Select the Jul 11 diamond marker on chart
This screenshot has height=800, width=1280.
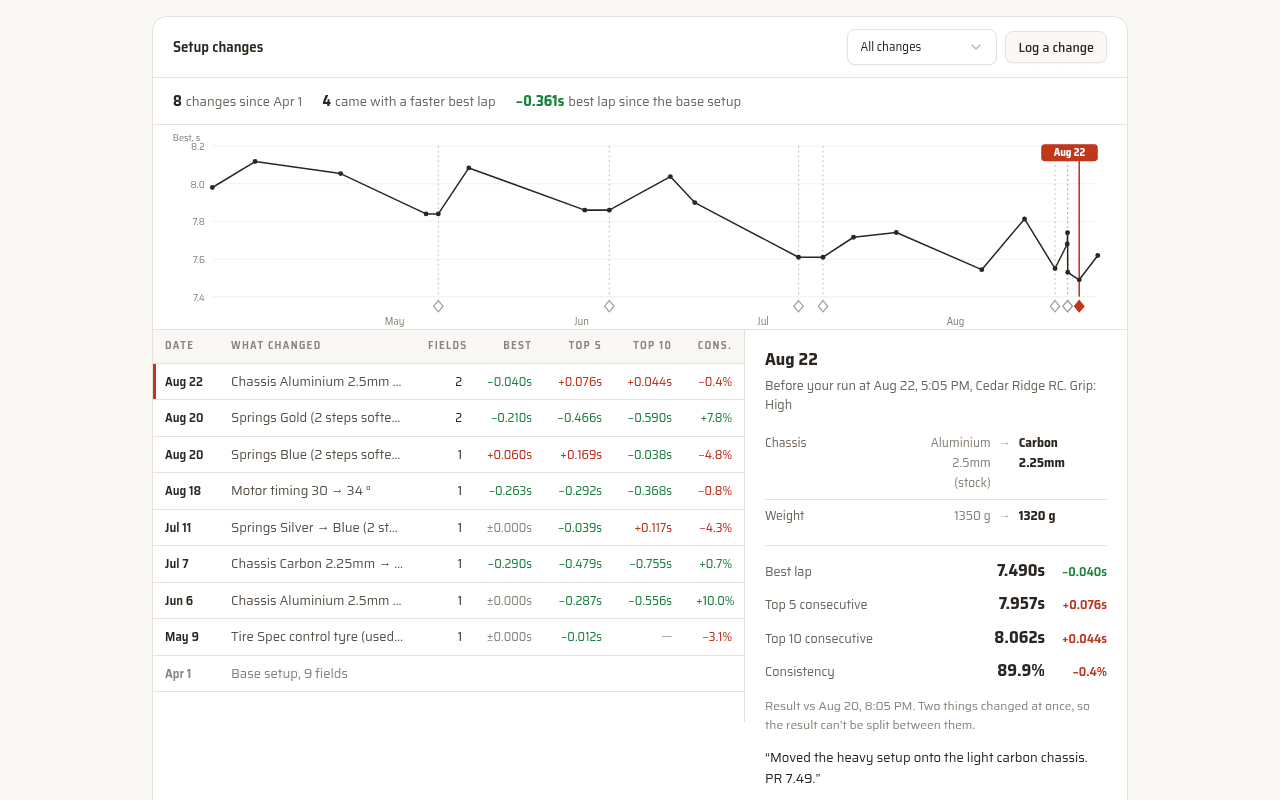pos(823,306)
